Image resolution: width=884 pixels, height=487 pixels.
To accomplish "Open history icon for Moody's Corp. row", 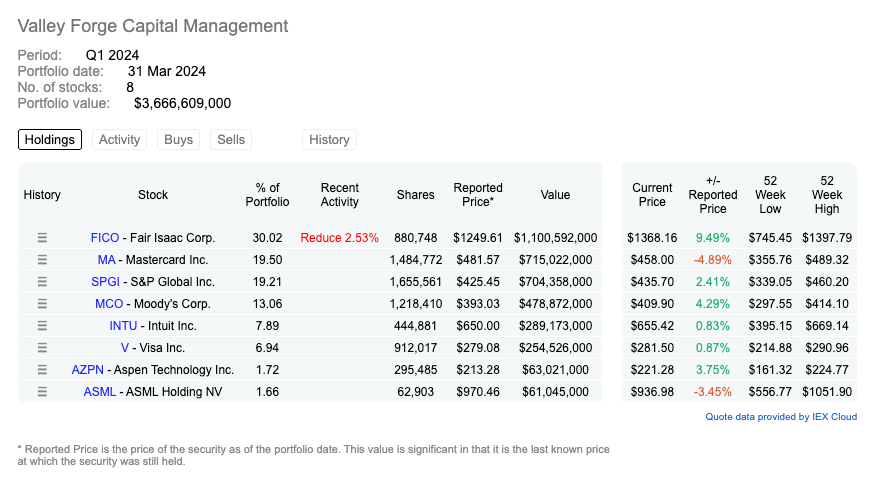I will coord(42,304).
